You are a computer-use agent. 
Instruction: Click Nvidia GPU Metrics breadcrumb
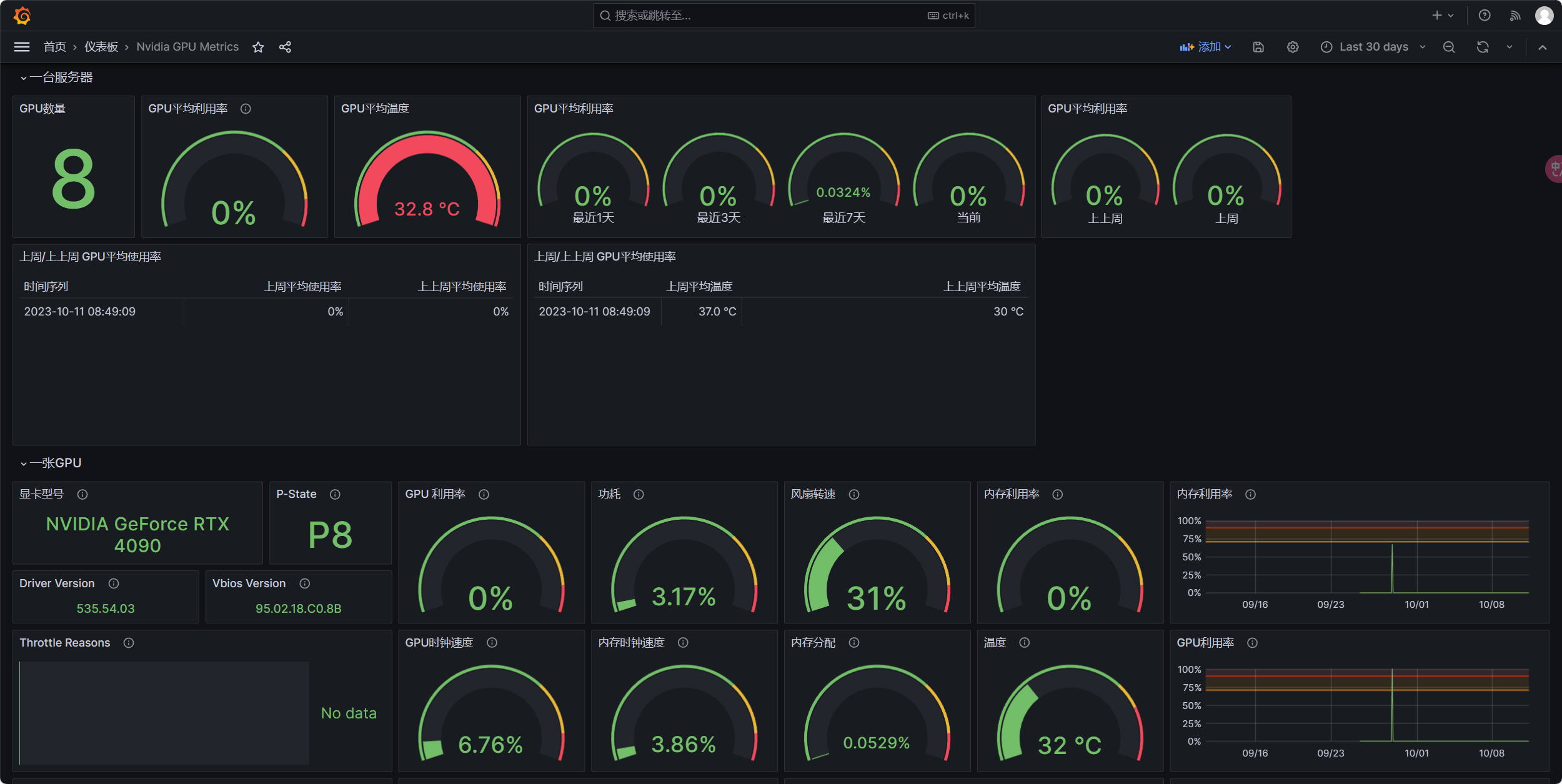(x=187, y=47)
